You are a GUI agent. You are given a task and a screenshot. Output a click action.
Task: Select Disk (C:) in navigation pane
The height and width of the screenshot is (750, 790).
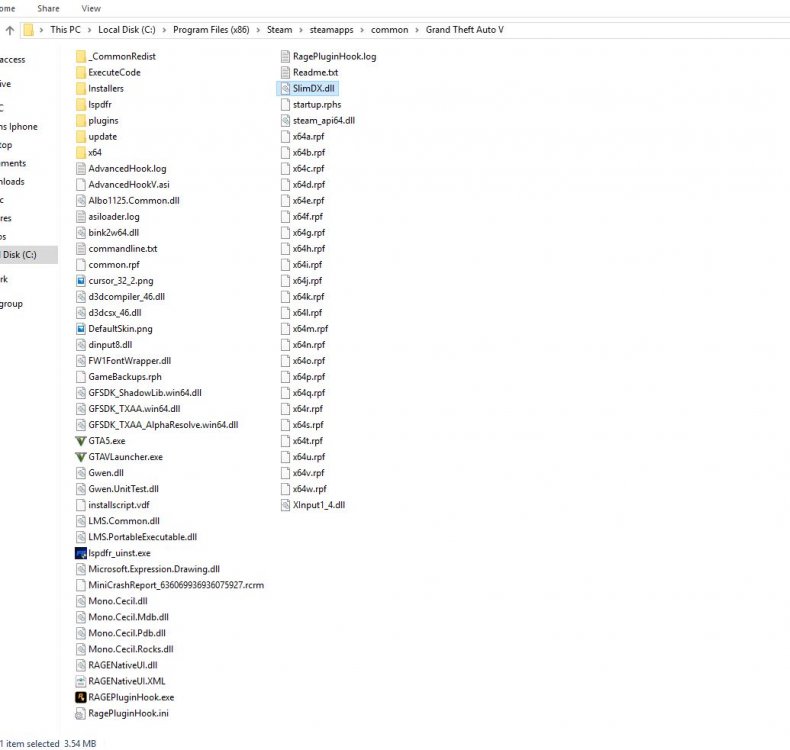(x=29, y=255)
